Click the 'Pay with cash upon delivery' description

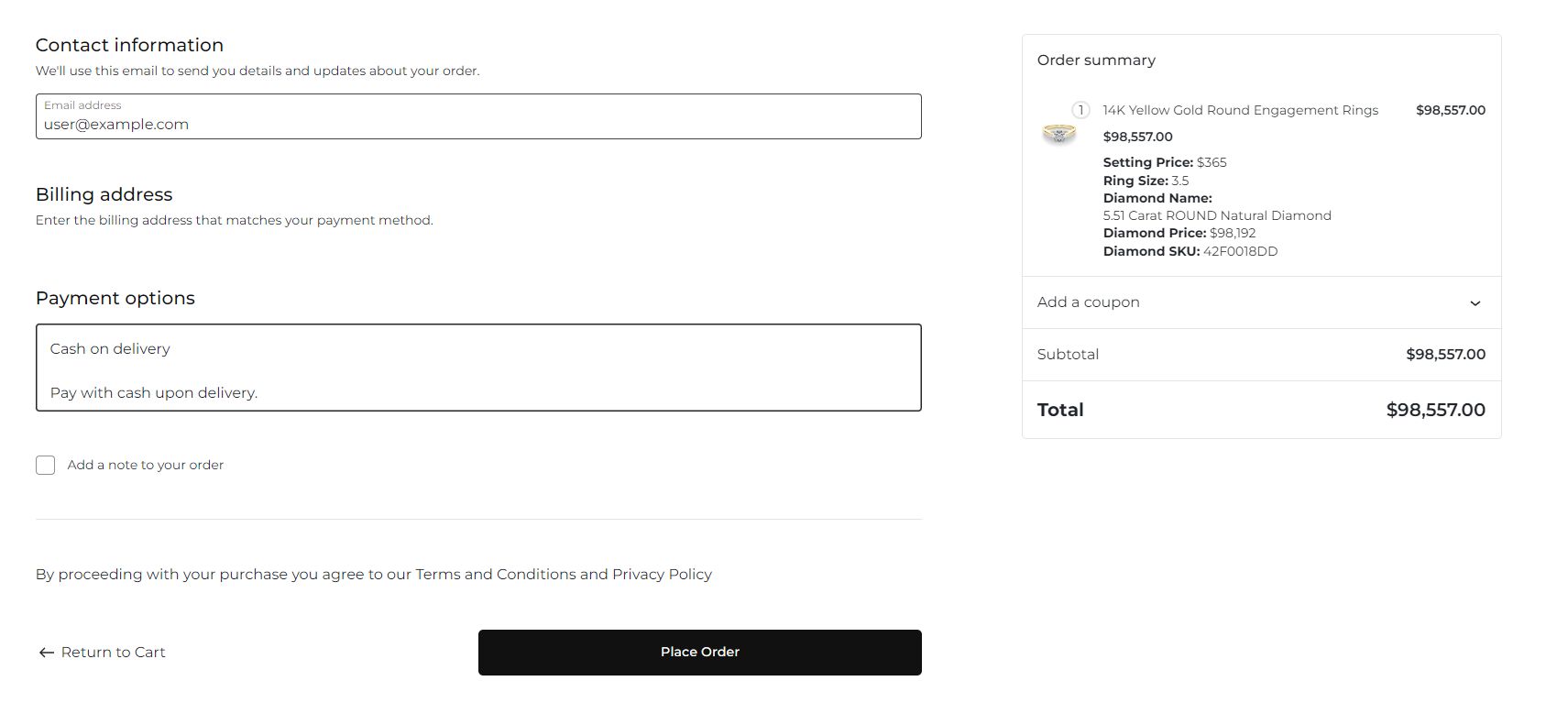[154, 393]
